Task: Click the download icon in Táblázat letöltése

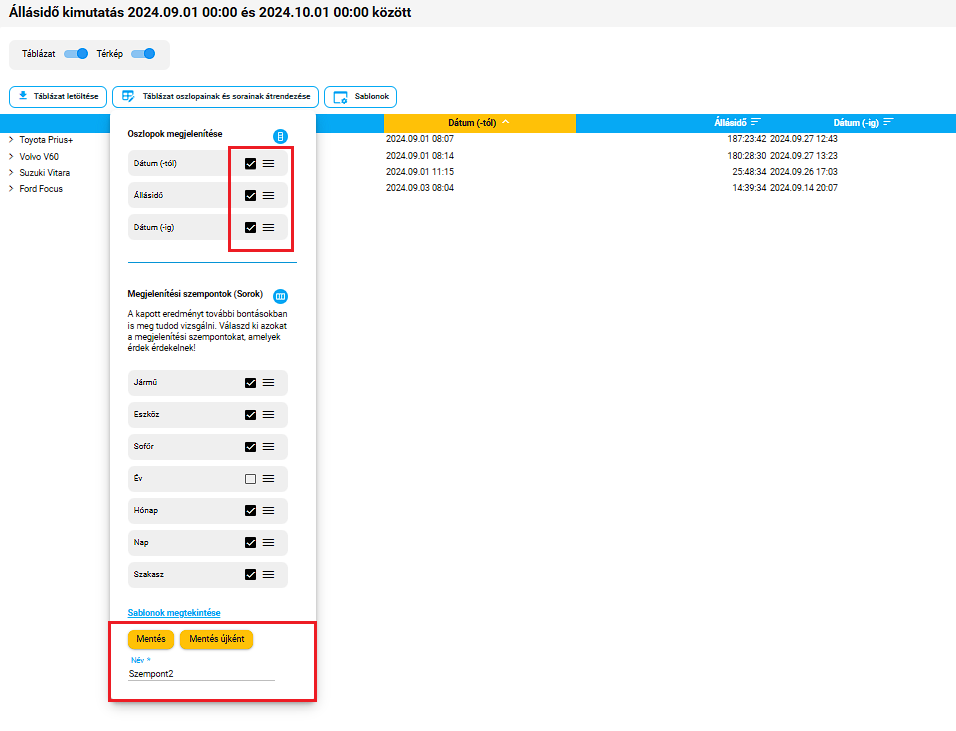Action: point(23,97)
